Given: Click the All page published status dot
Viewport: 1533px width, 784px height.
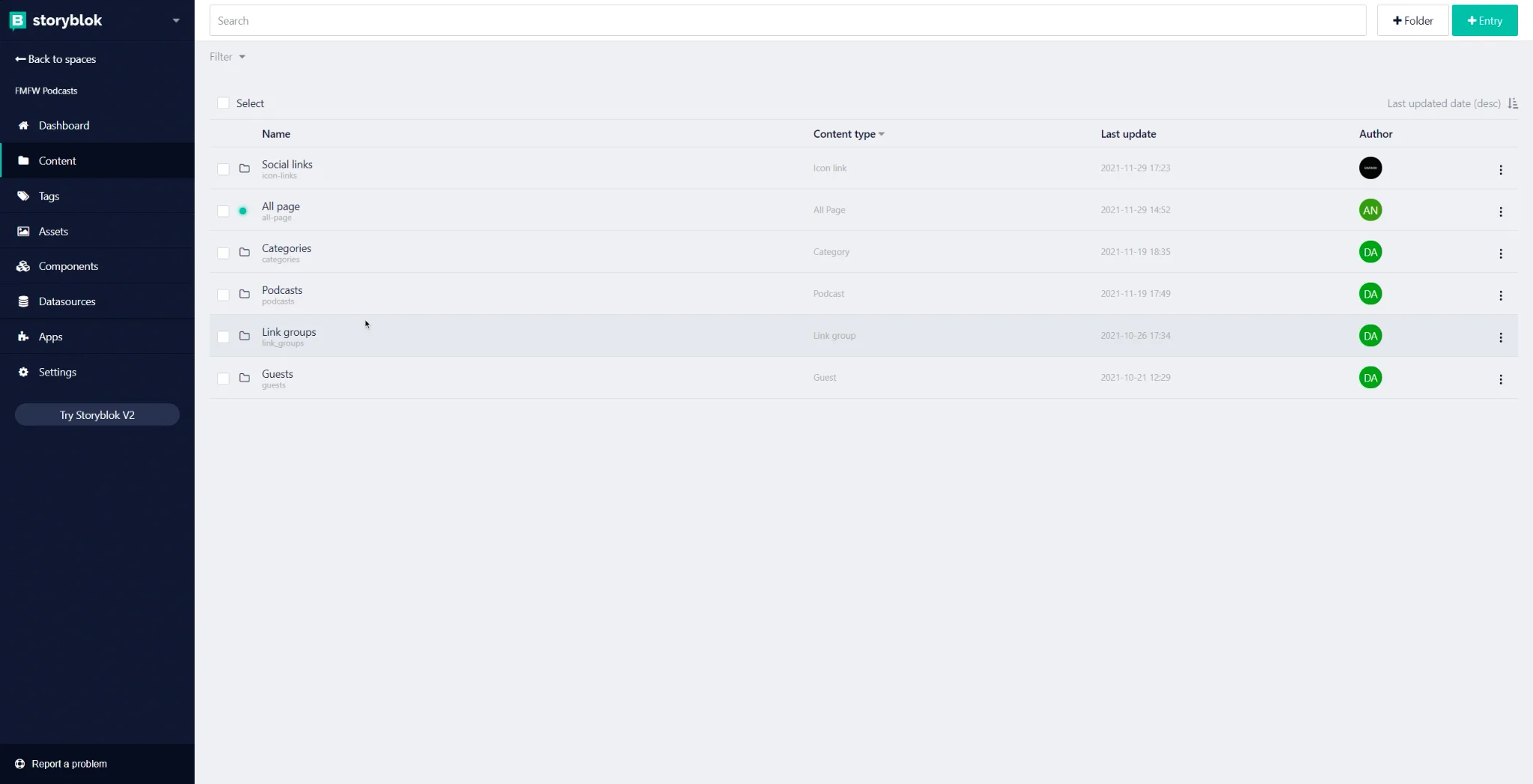Looking at the screenshot, I should (243, 211).
